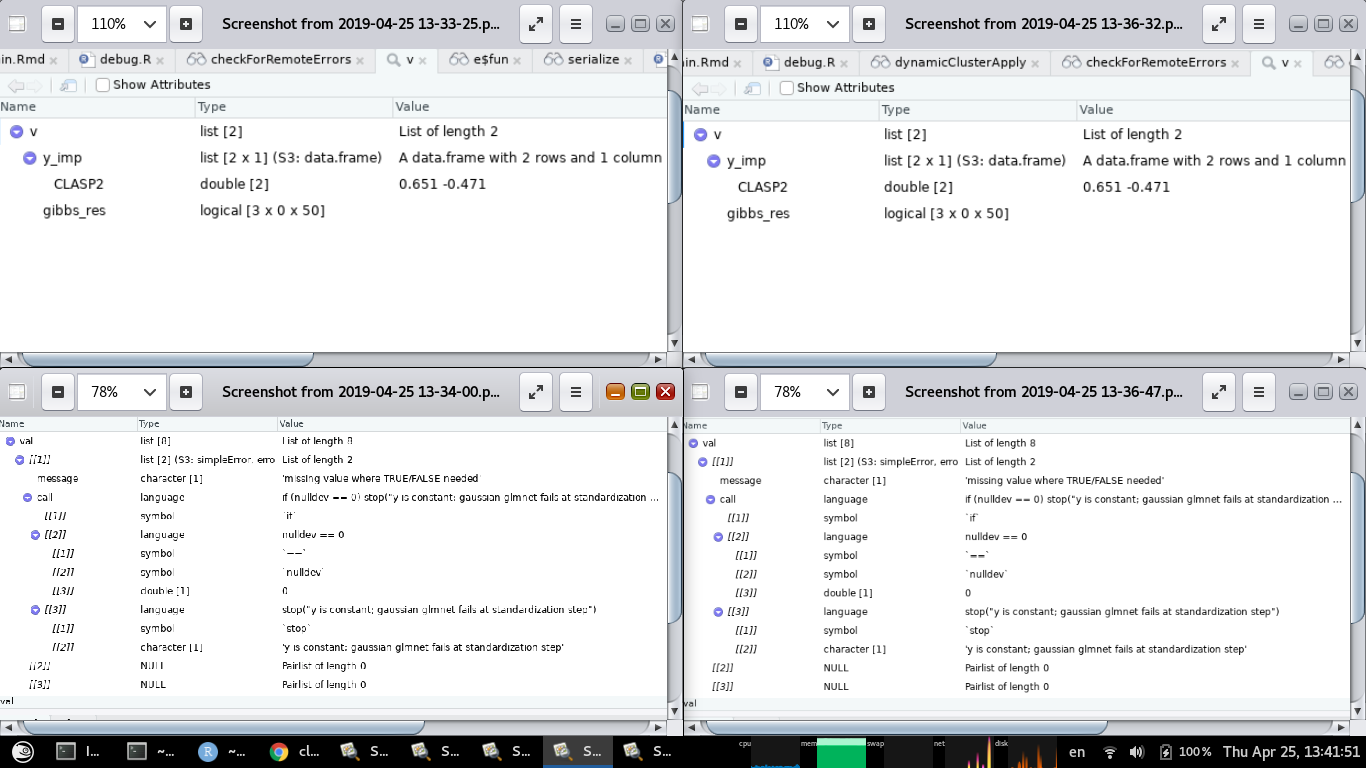Select the GNOME applications icon in the taskbar

pyautogui.click(x=25, y=753)
